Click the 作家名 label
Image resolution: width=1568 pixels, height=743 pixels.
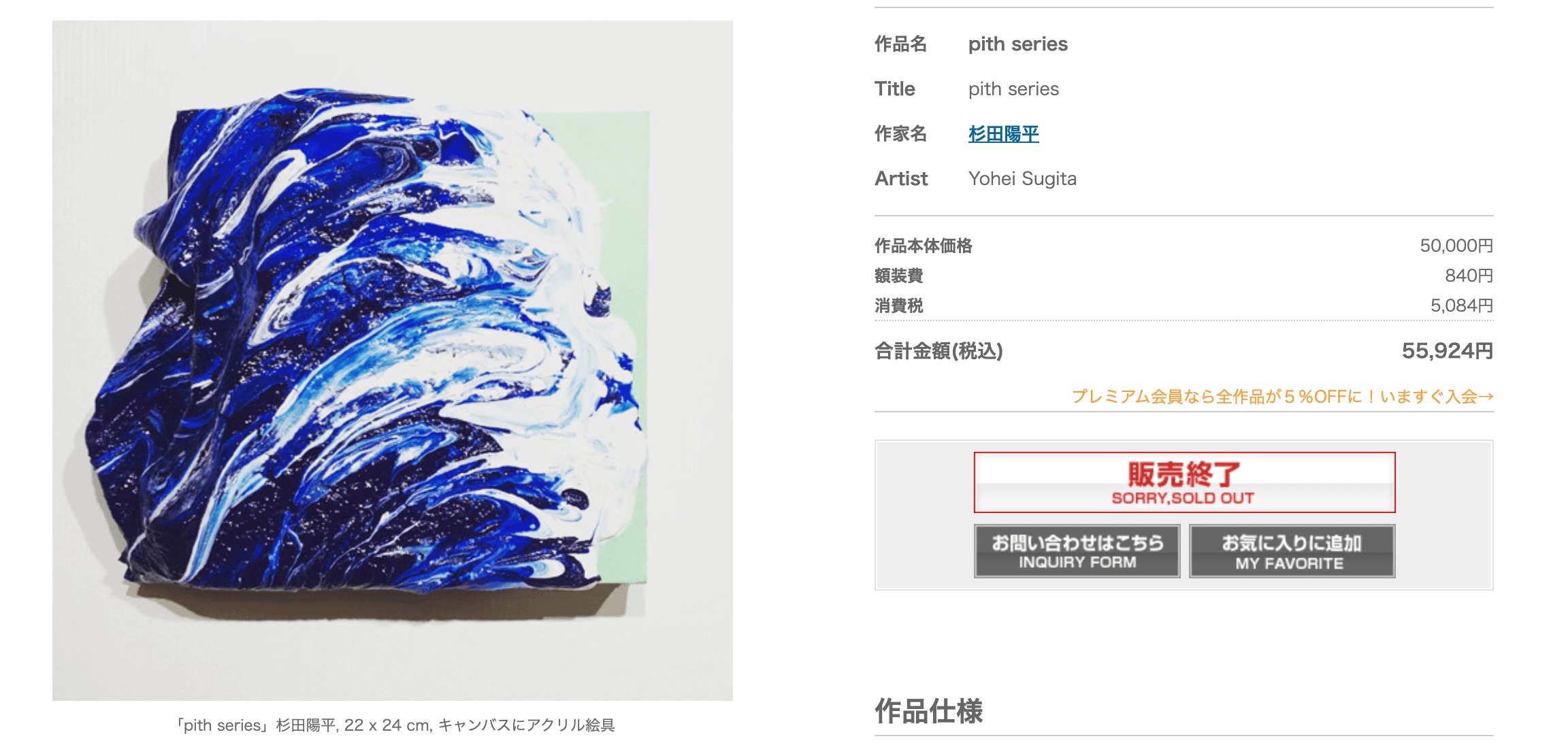[900, 134]
